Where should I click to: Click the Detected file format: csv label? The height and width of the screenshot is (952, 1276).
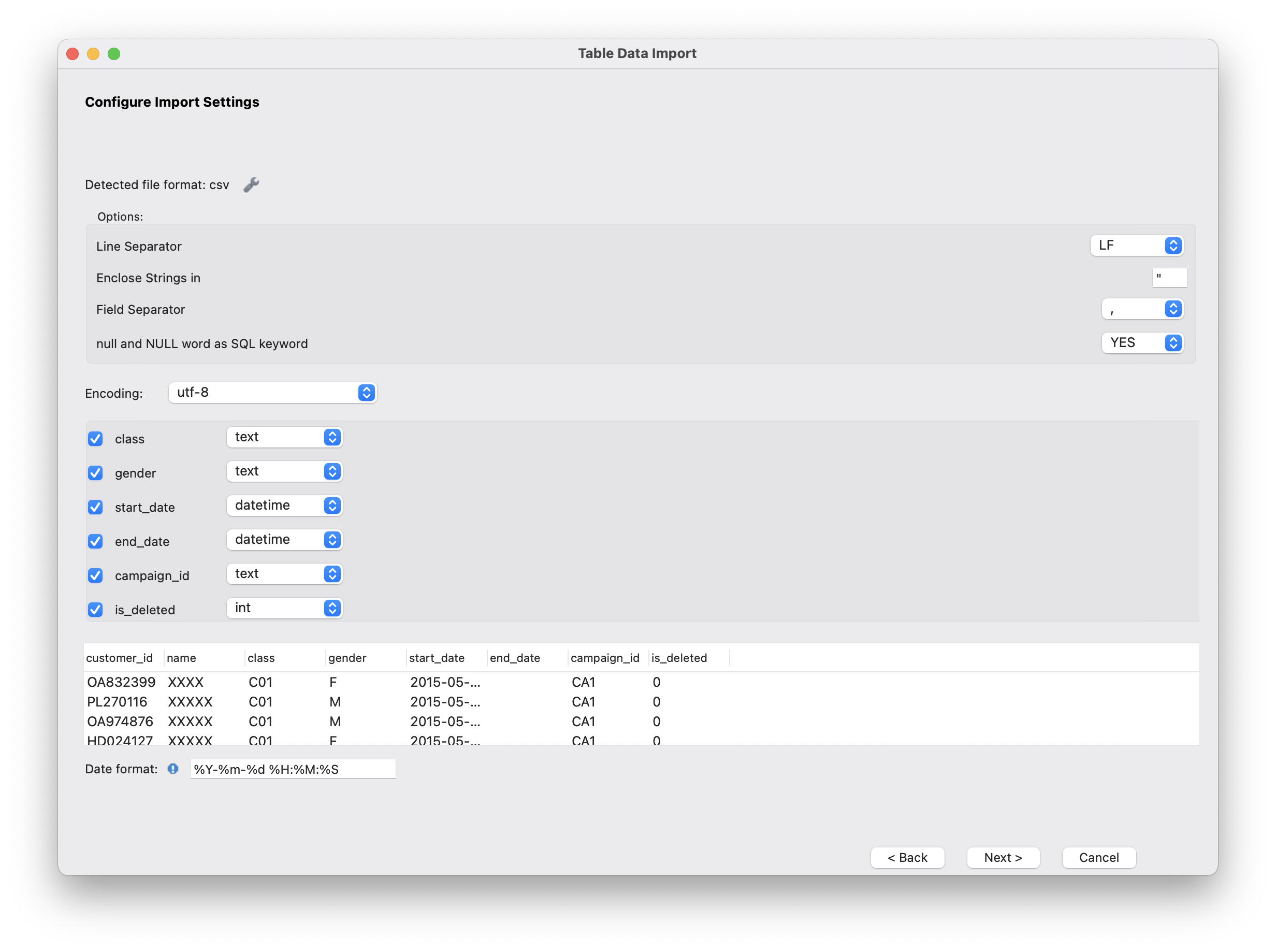157,185
